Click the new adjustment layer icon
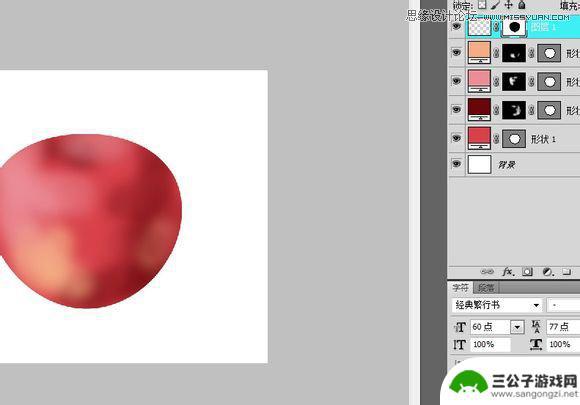The width and height of the screenshot is (580, 405). (x=548, y=272)
